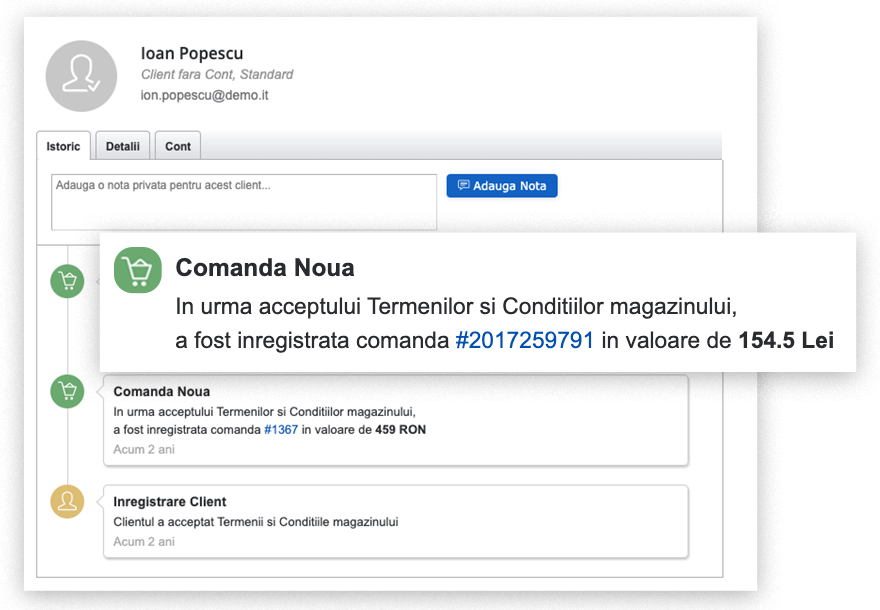Click the Adauga Nota button

coord(502,186)
